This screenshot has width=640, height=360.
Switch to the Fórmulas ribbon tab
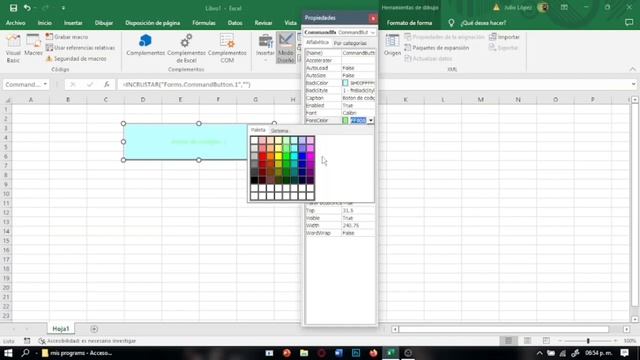(204, 23)
